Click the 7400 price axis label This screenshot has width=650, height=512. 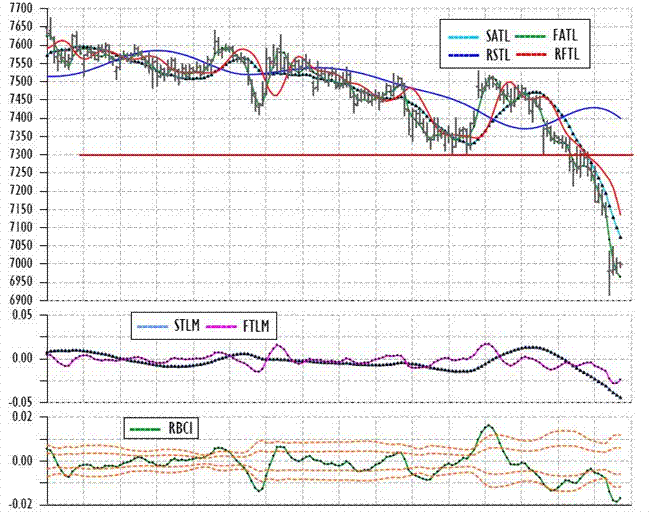(21, 118)
